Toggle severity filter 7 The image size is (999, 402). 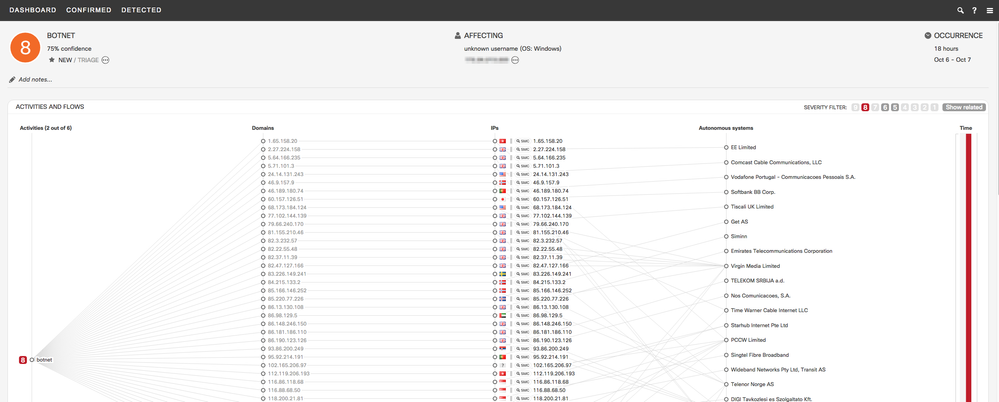point(875,108)
